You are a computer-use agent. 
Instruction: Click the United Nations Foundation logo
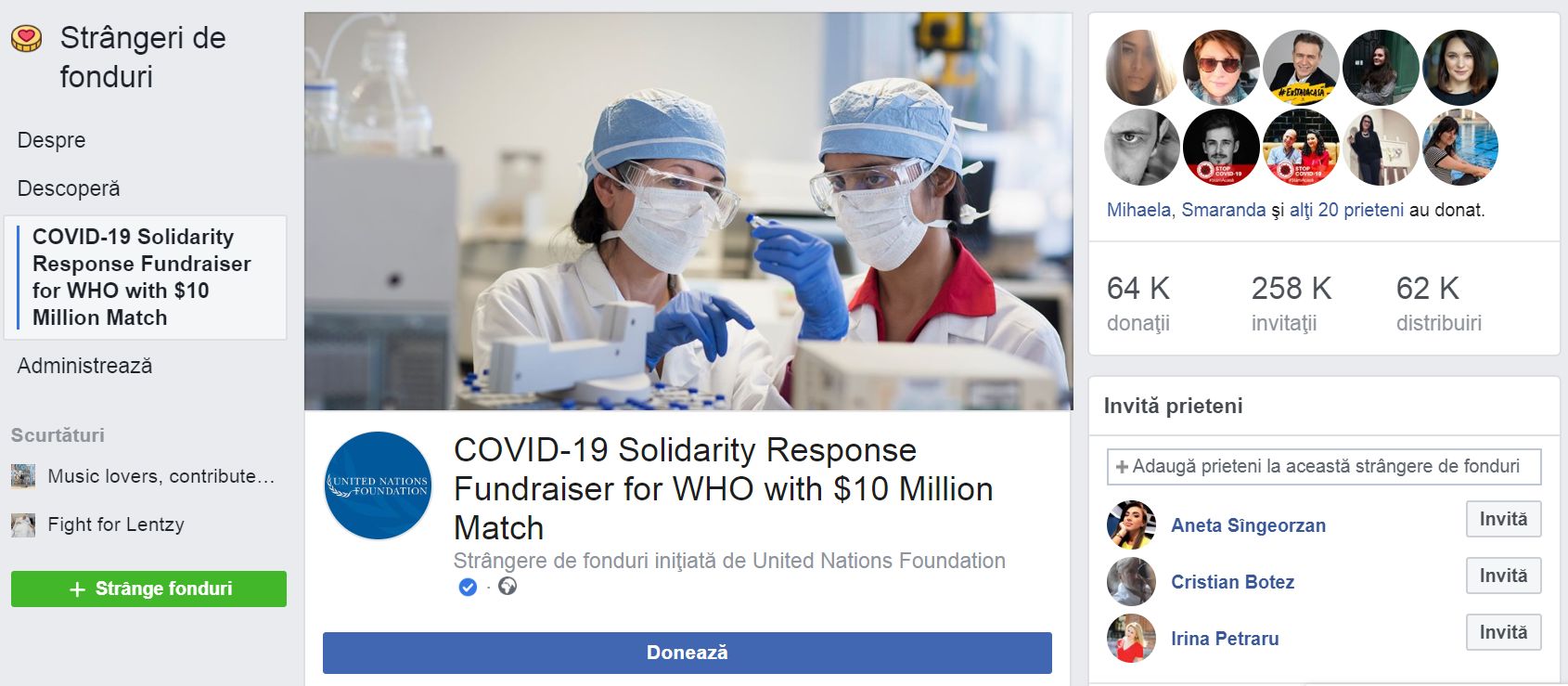[x=379, y=485]
